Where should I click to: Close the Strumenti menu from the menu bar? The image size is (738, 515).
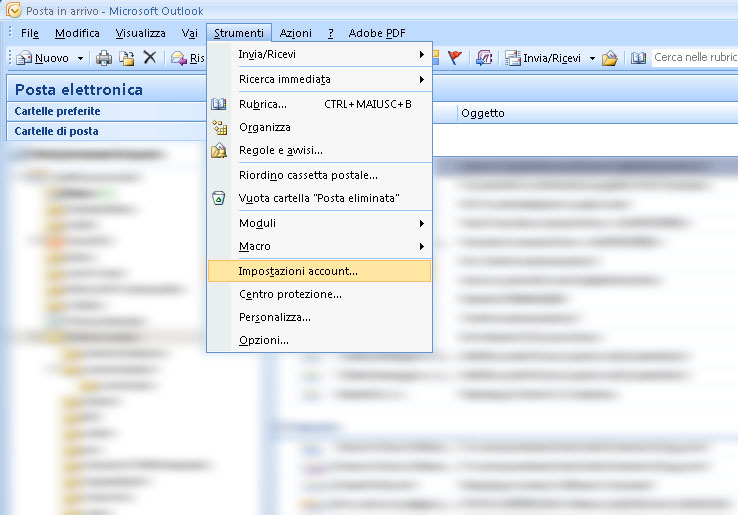coord(239,33)
